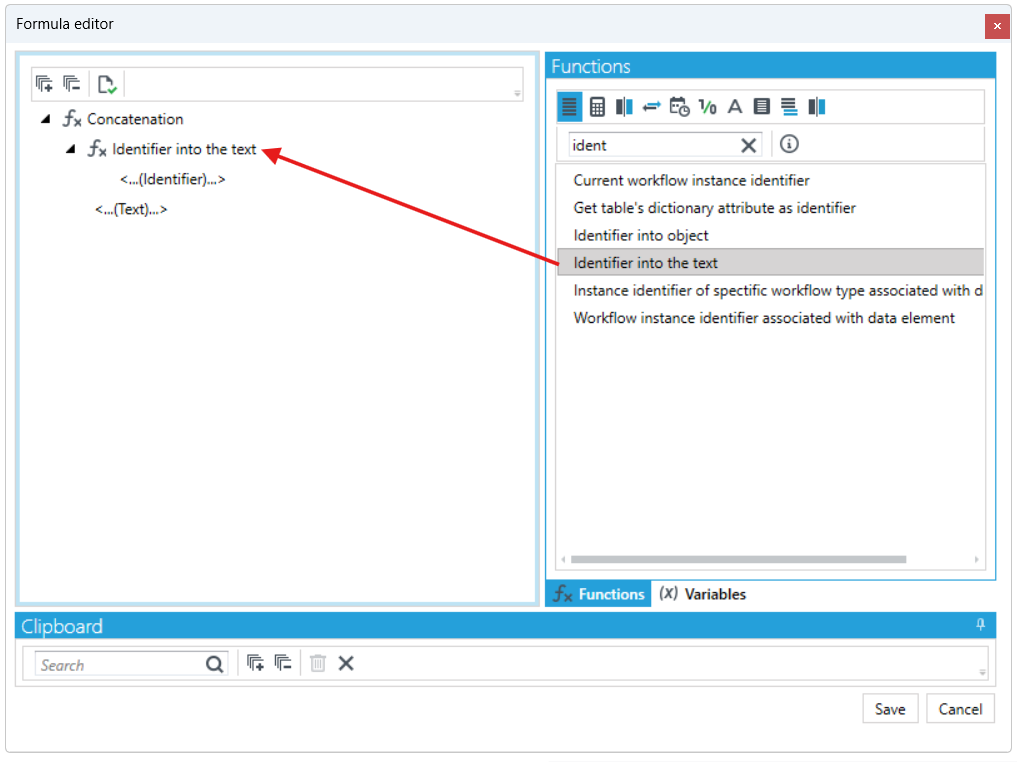The height and width of the screenshot is (762, 1017).
Task: Toggle the Clipboard panel pin
Action: click(x=980, y=625)
